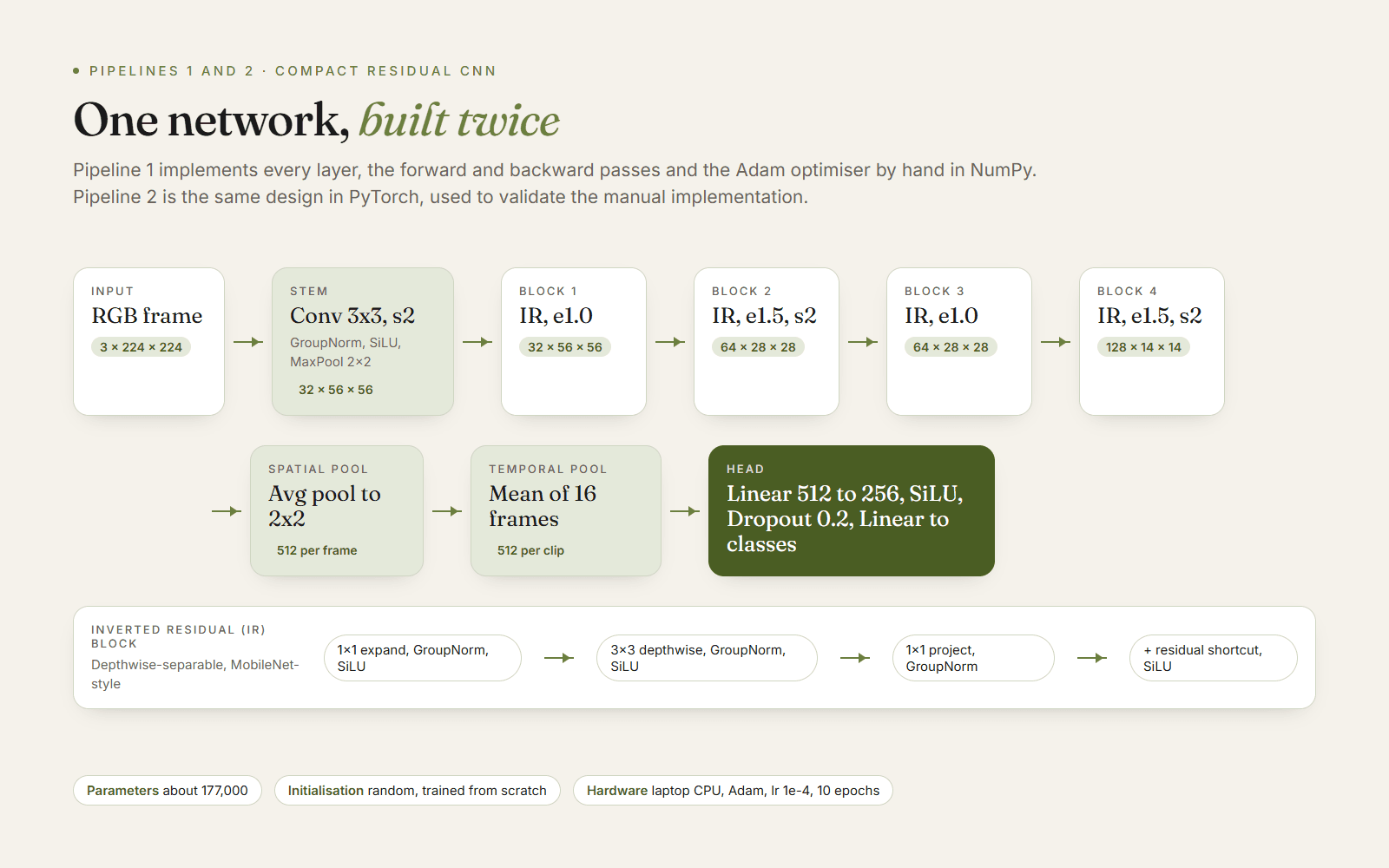Click the '32 × 56 × 56' badge in BLOCK 1

(x=565, y=347)
